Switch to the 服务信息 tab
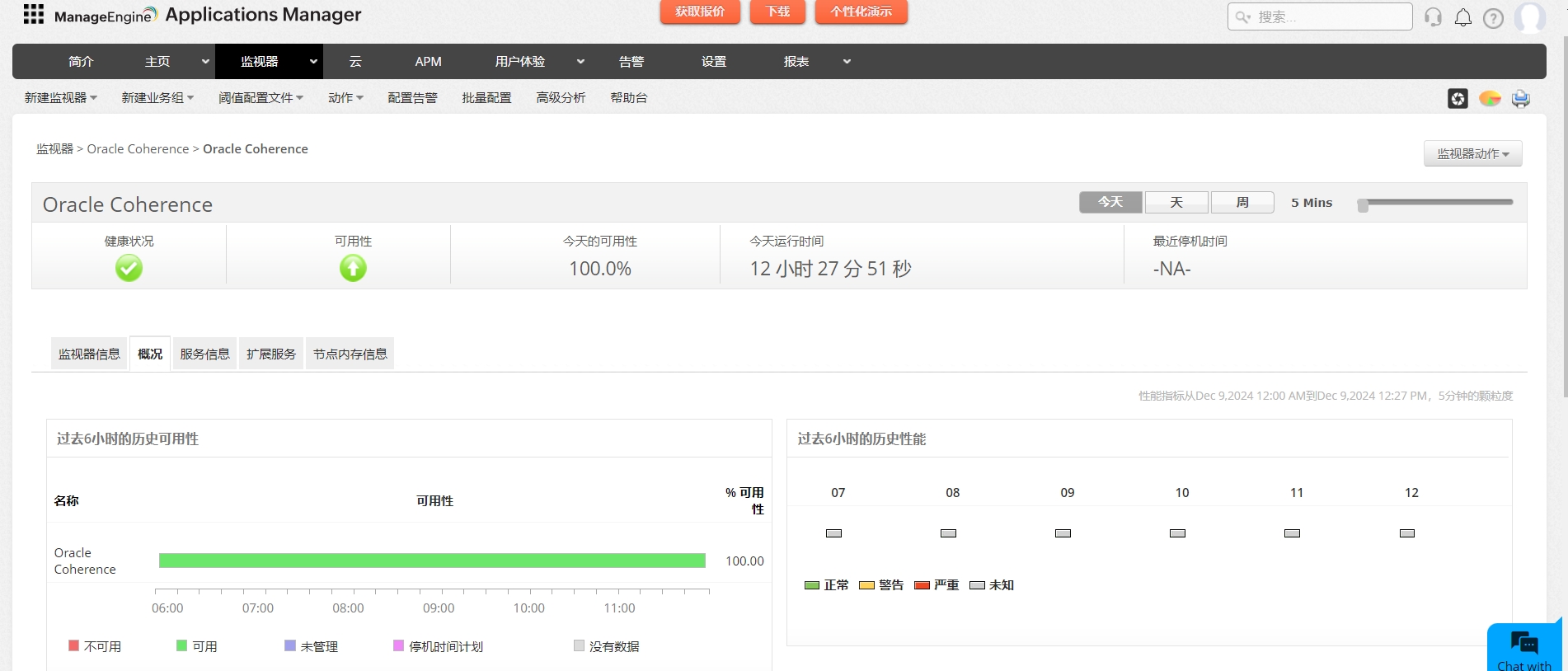The height and width of the screenshot is (671, 1568). pos(204,354)
